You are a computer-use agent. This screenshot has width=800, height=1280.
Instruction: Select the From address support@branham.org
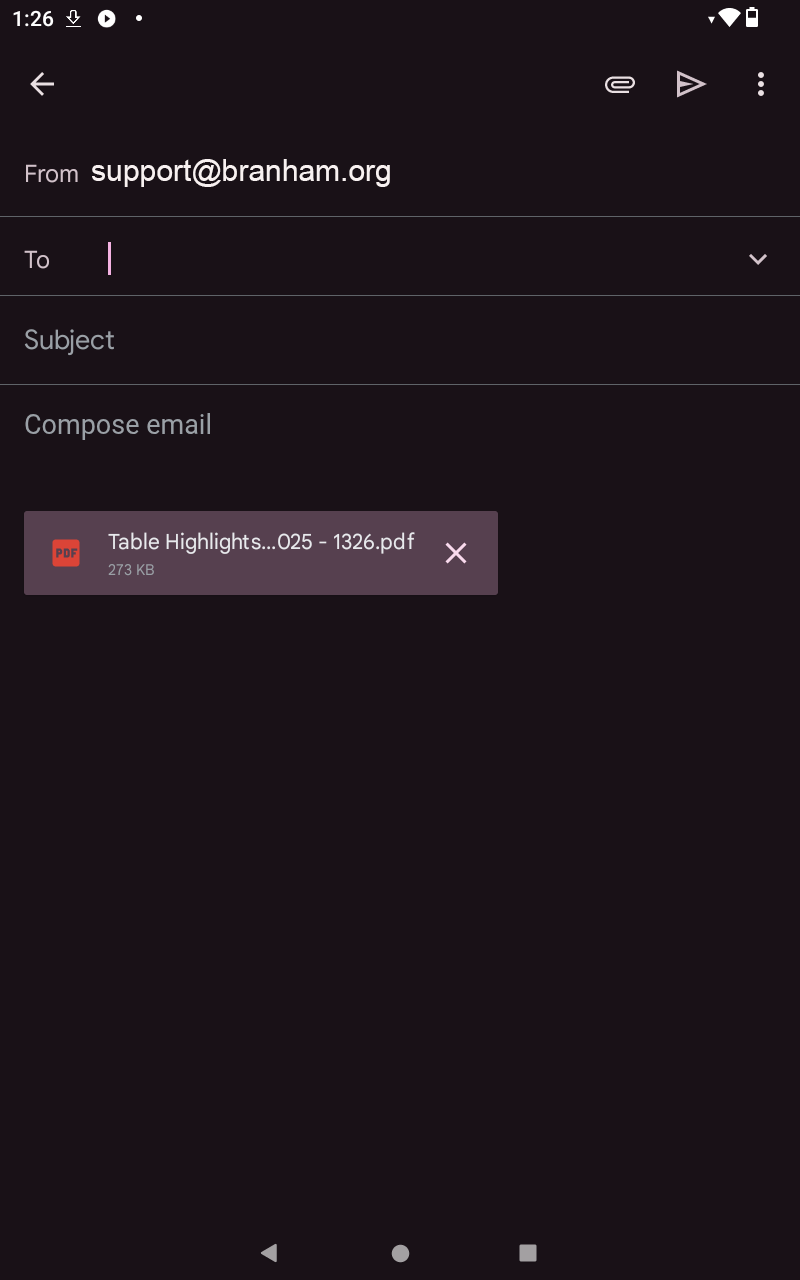coord(241,172)
